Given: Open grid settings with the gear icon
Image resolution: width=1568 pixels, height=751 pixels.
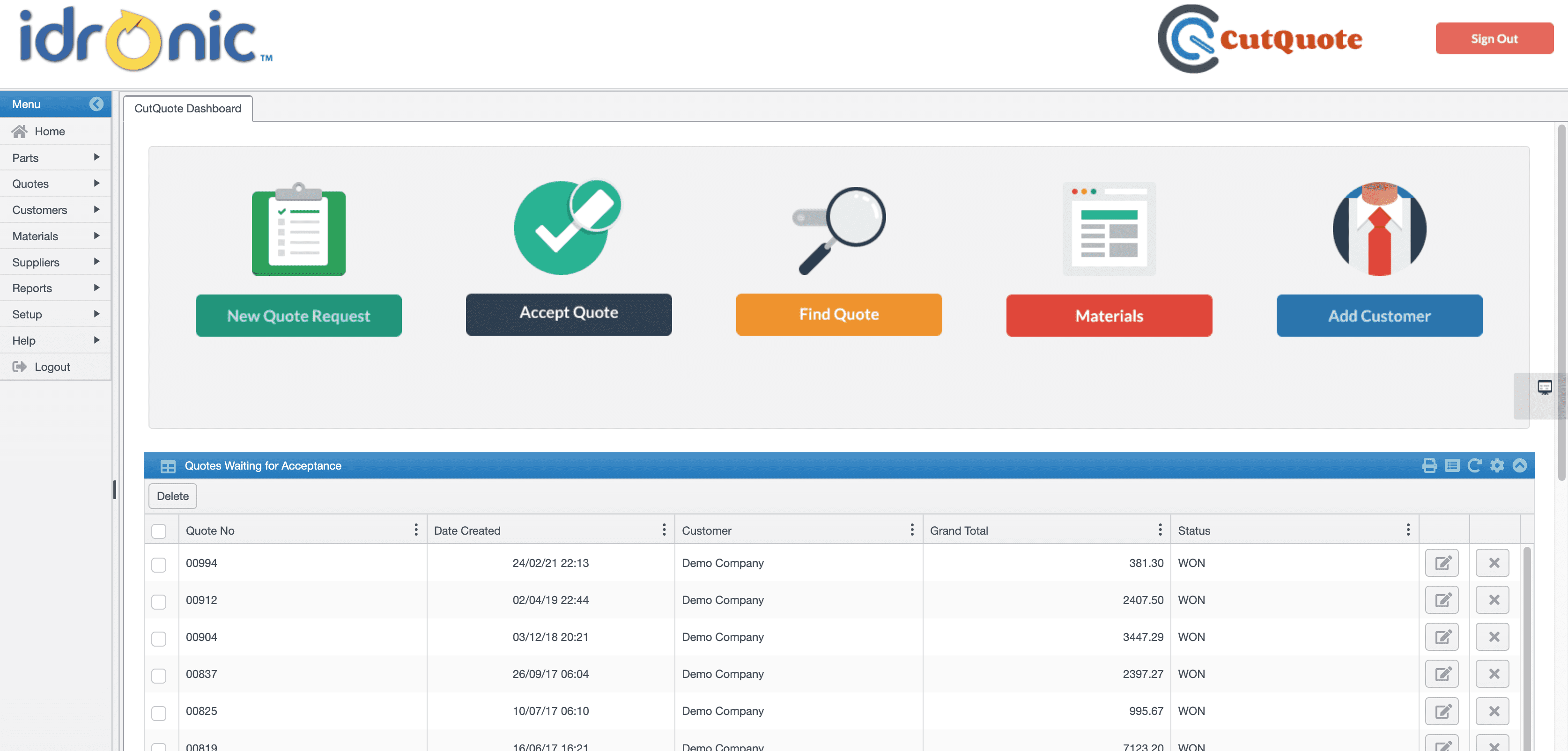Looking at the screenshot, I should point(1497,465).
